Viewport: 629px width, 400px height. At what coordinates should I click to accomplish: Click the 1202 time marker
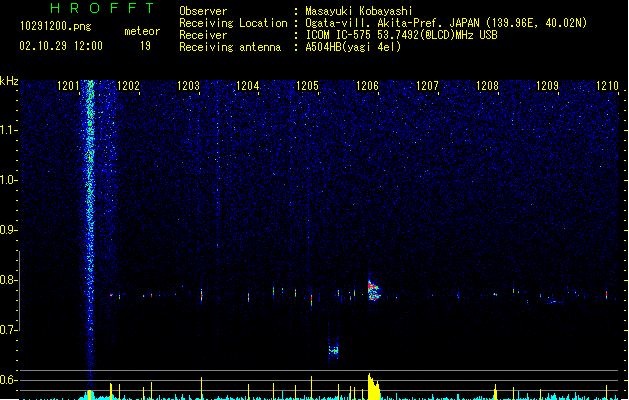(x=128, y=86)
